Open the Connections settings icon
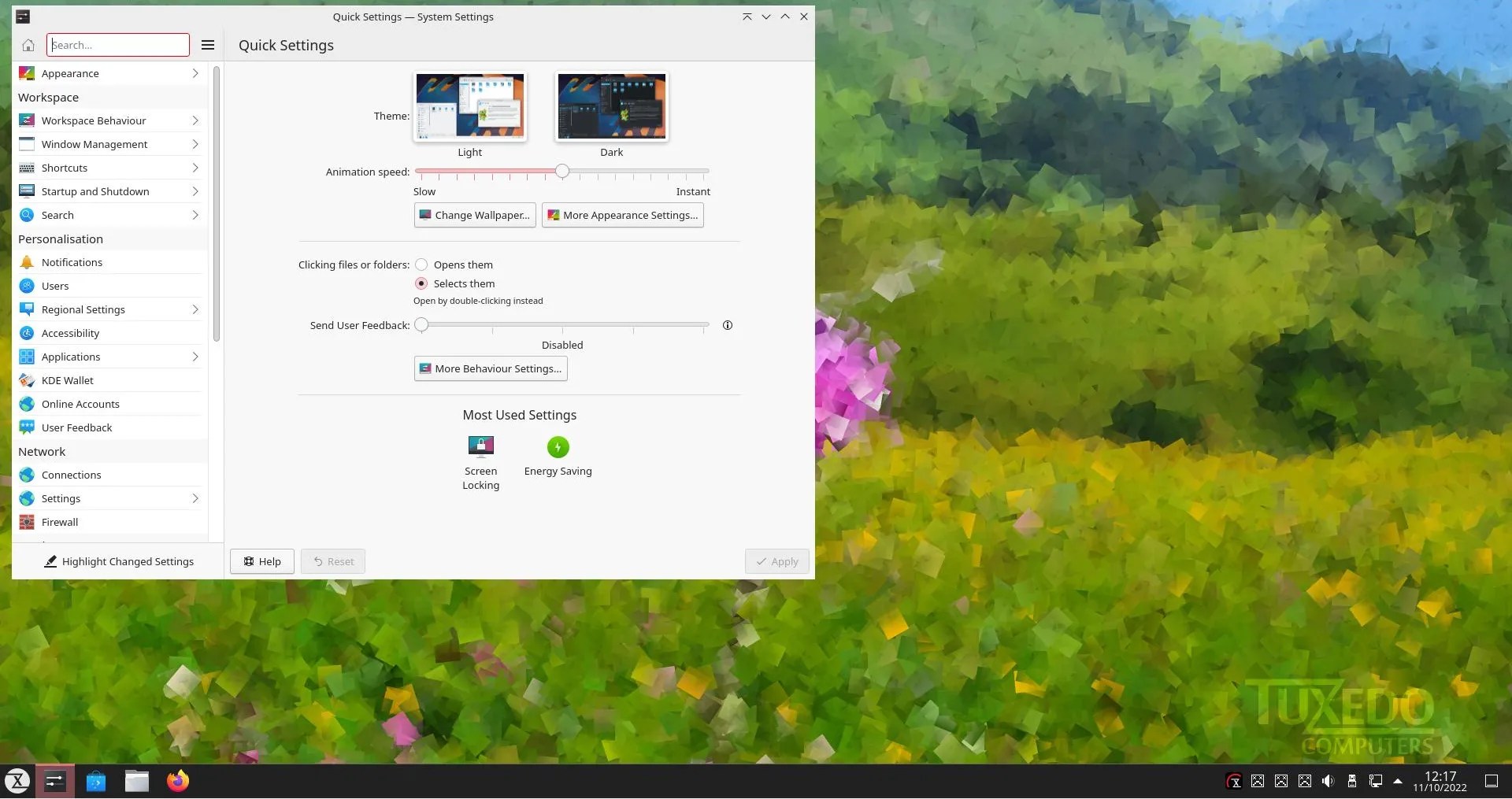This screenshot has width=1512, height=799. [x=26, y=475]
